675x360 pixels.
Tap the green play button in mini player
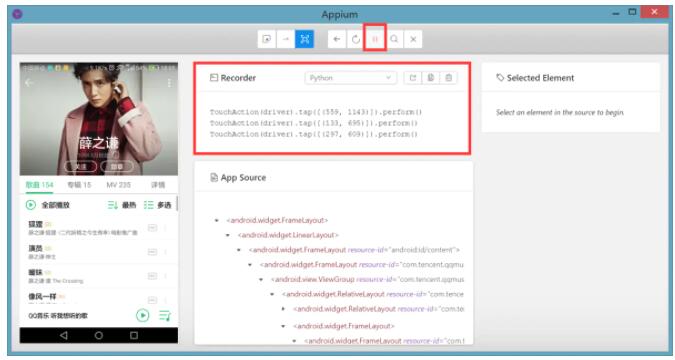[143, 316]
